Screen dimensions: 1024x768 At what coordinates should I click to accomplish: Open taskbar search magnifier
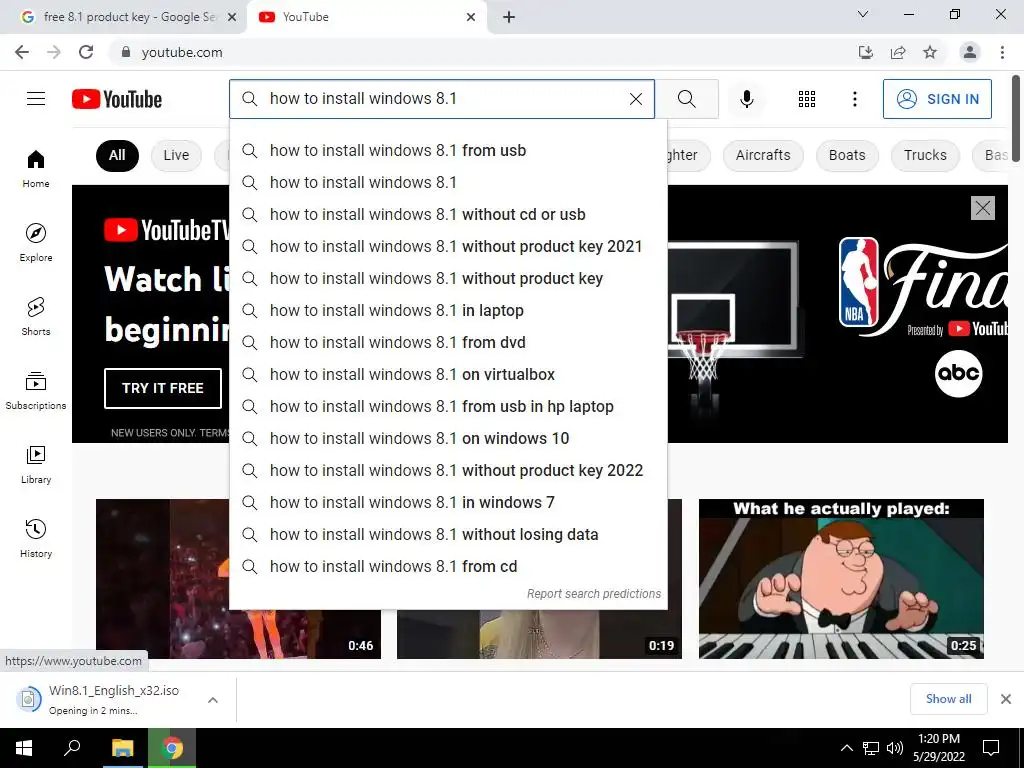tap(72, 748)
